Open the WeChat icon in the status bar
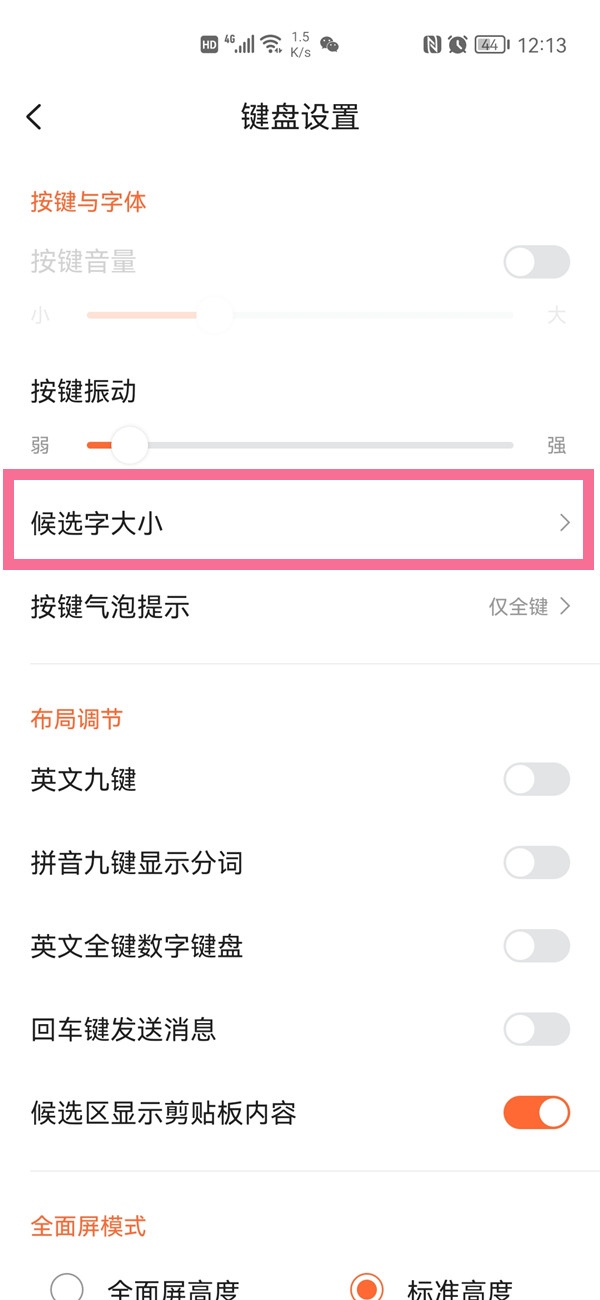600x1300 pixels. click(x=330, y=46)
